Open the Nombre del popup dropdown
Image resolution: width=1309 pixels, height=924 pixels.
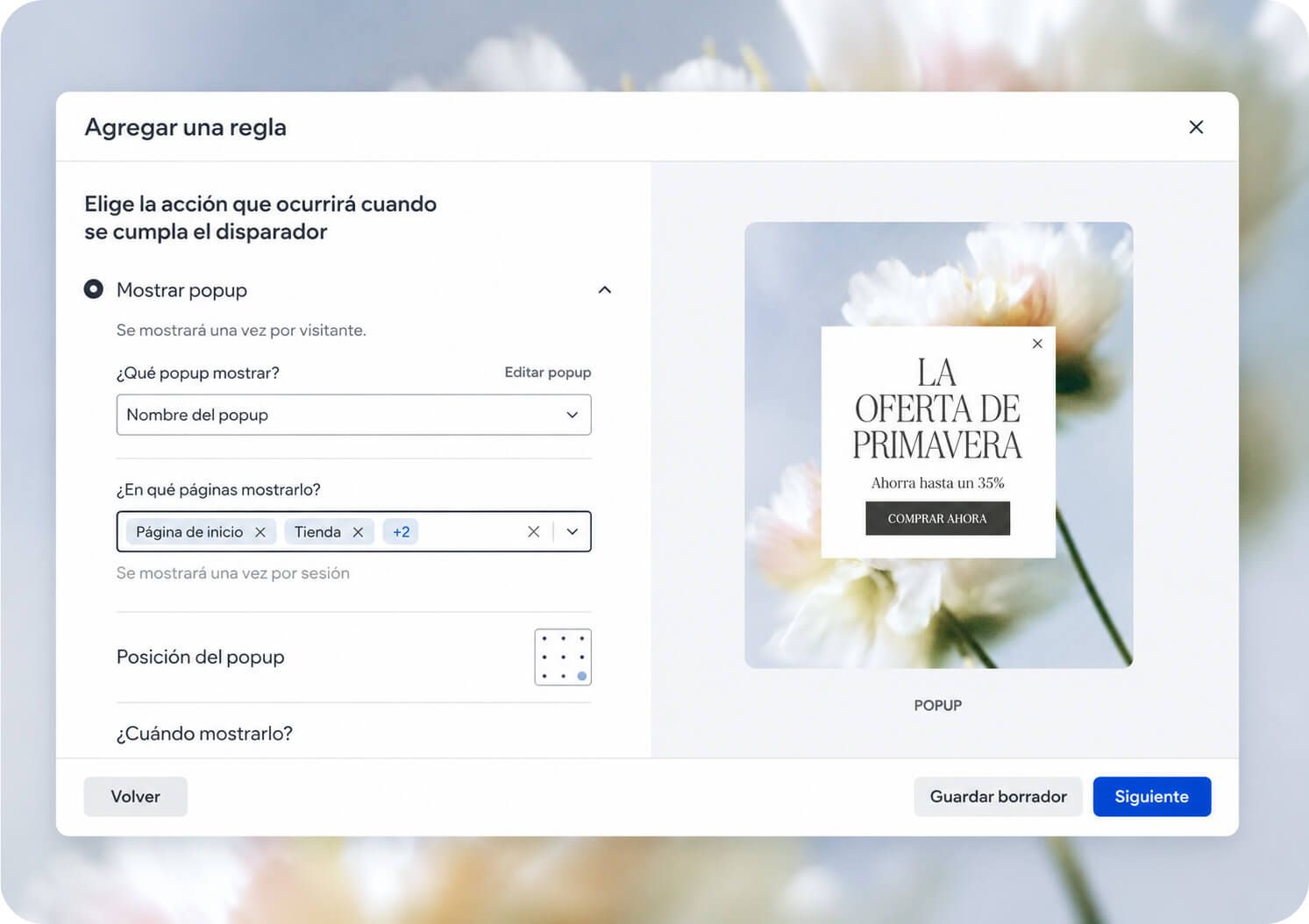[x=353, y=415]
